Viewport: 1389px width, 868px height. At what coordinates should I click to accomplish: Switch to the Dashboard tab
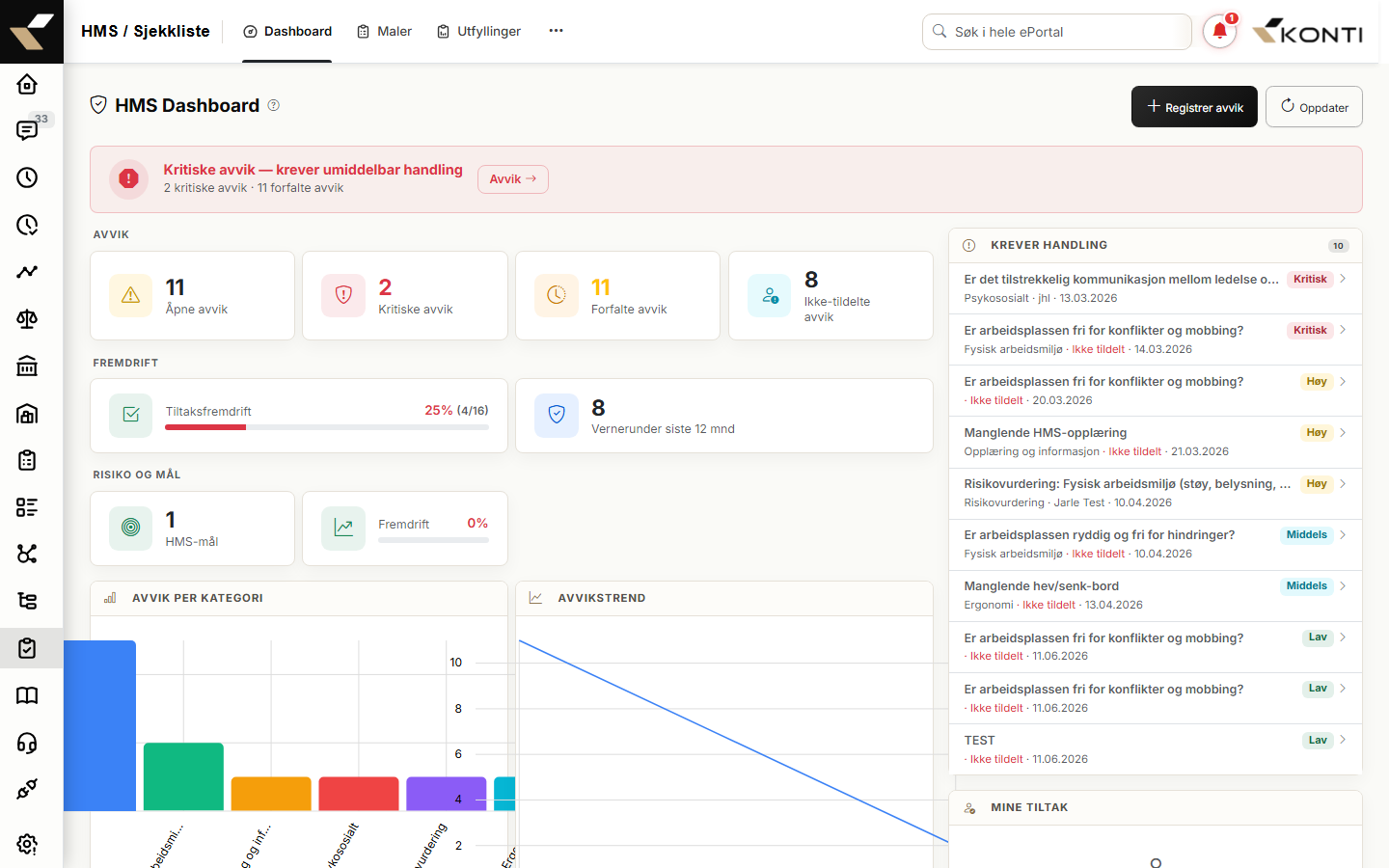pos(287,31)
